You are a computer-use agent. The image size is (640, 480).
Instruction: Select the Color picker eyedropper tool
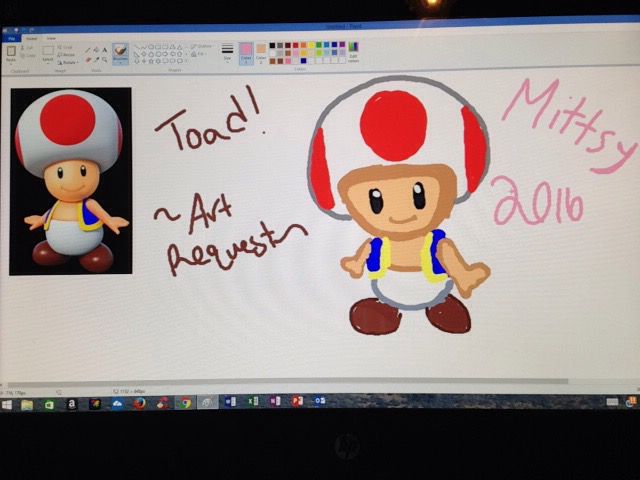[x=96, y=60]
